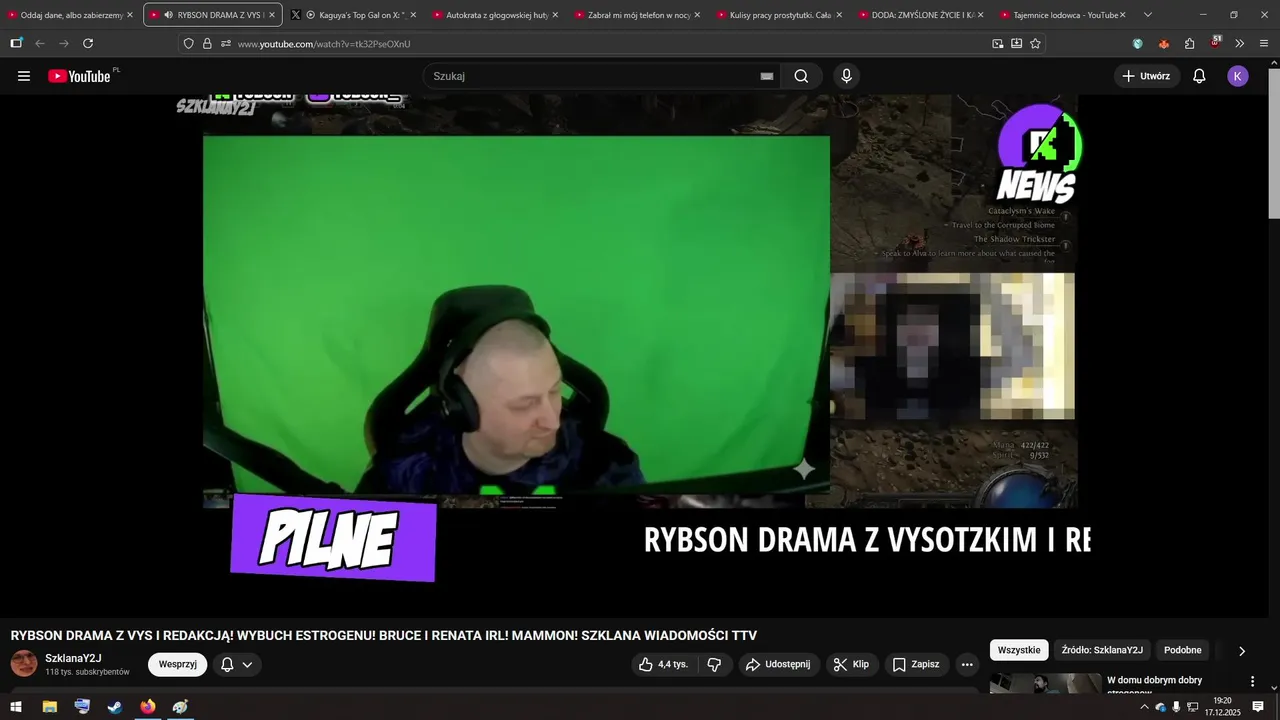Image resolution: width=1280 pixels, height=720 pixels.
Task: Select the 'Wszystkie' filter chip
Action: point(1019,650)
